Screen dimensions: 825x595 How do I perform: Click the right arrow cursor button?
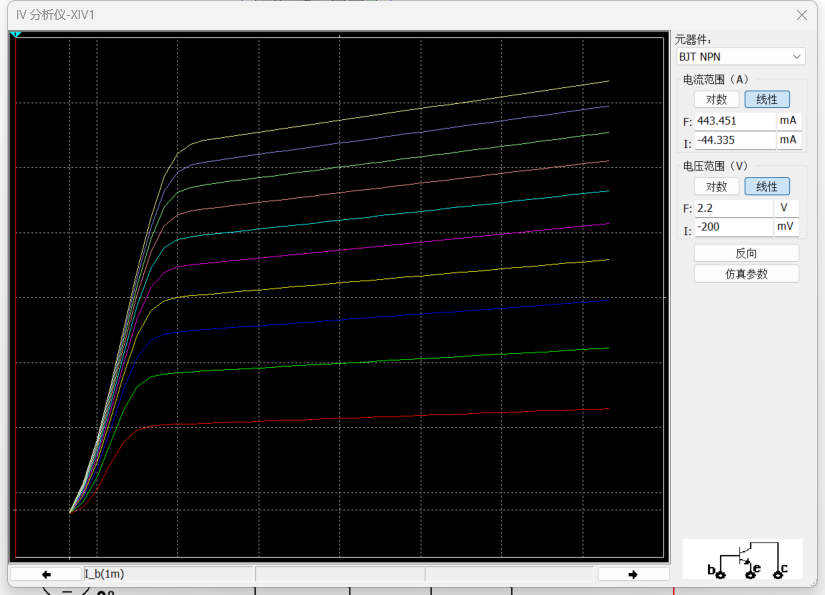tap(633, 574)
